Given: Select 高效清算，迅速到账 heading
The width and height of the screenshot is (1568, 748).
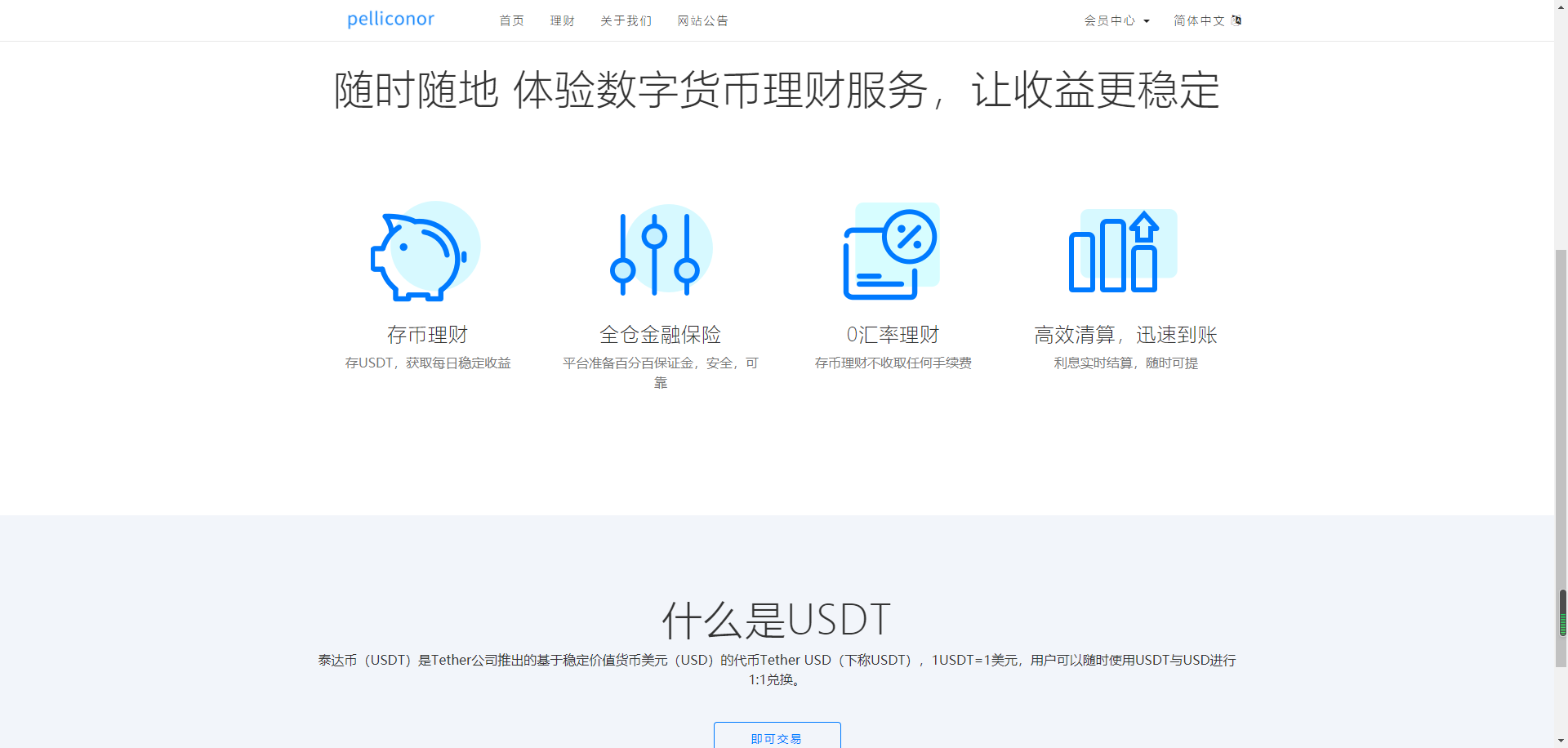Looking at the screenshot, I should (1125, 335).
